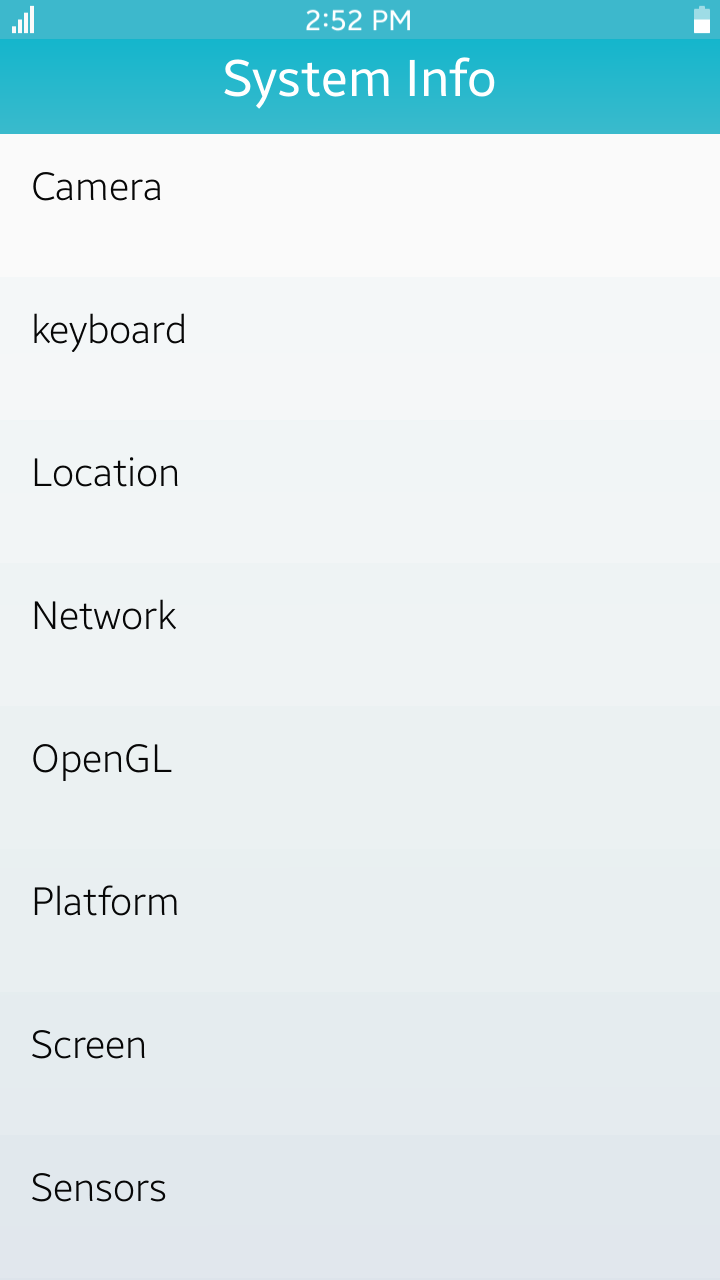Viewport: 720px width, 1280px height.
Task: Show Platform system details
Action: 105,903
